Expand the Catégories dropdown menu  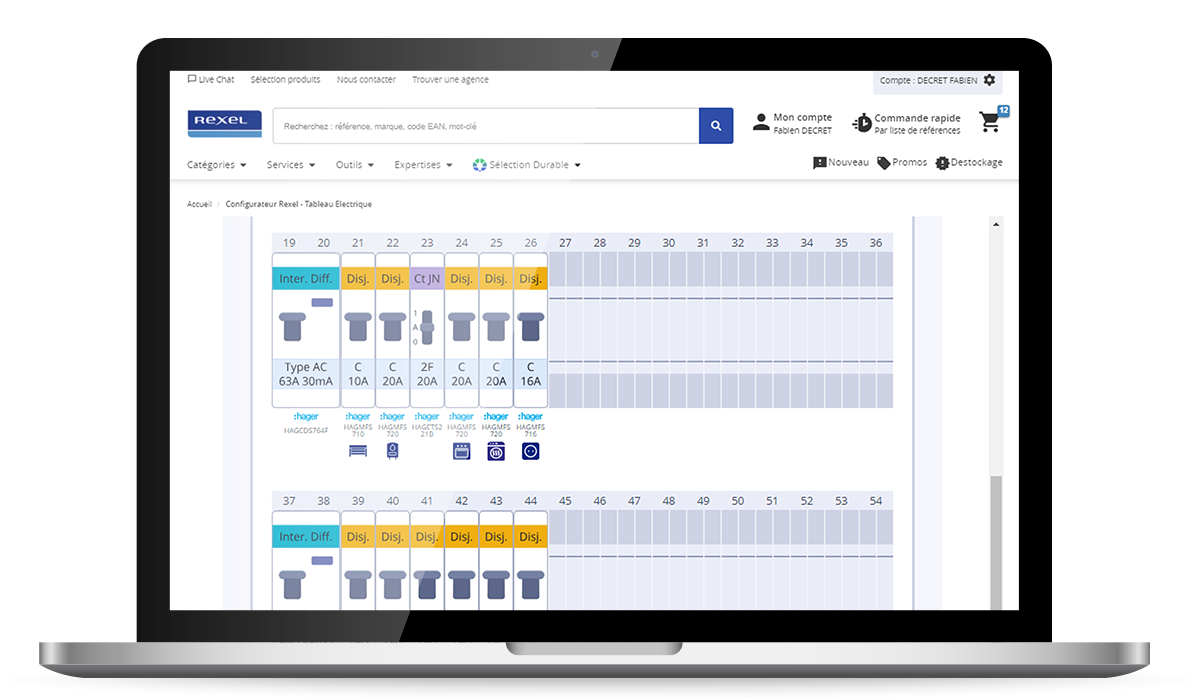click(x=216, y=165)
